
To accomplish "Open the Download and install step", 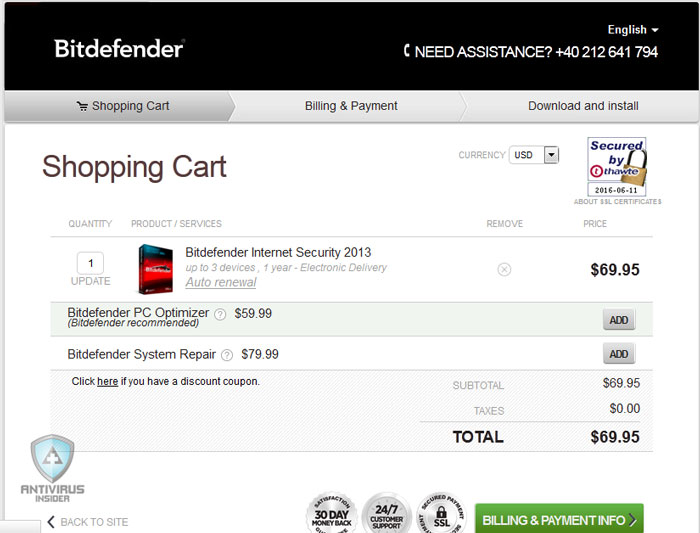I will 583,106.
